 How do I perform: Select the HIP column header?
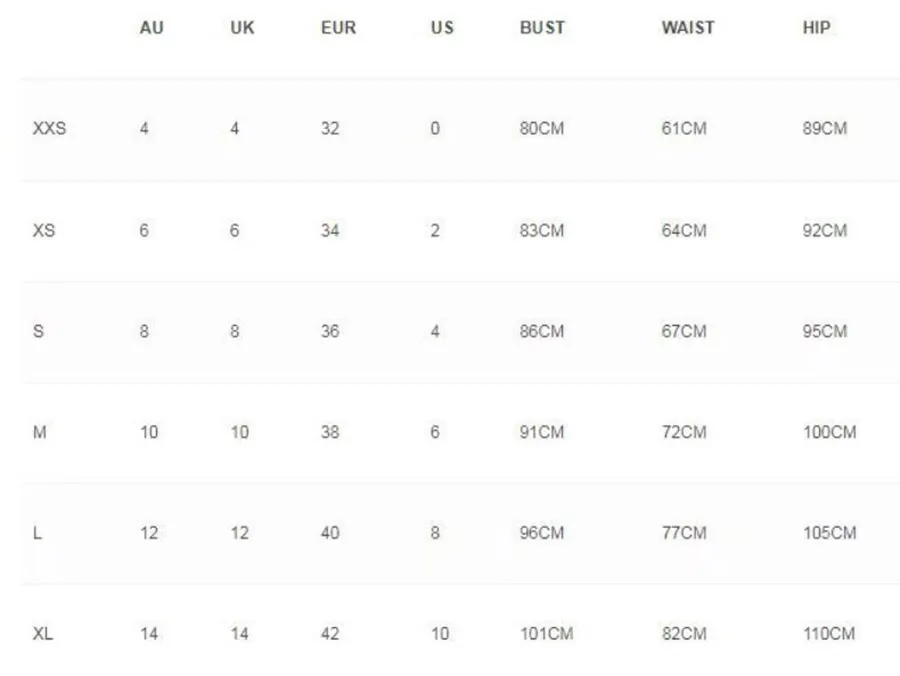816,28
